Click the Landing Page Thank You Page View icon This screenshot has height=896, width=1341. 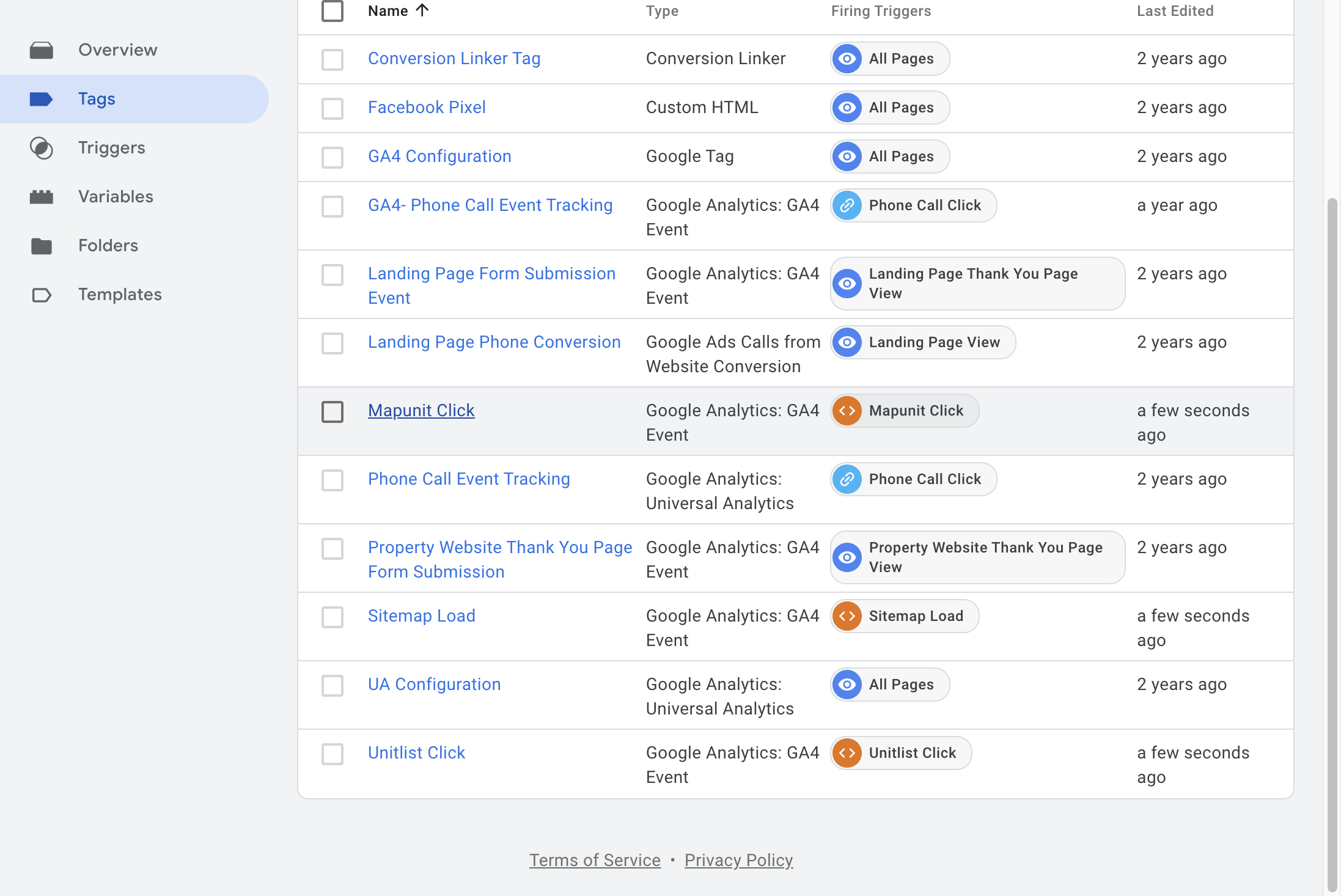847,284
